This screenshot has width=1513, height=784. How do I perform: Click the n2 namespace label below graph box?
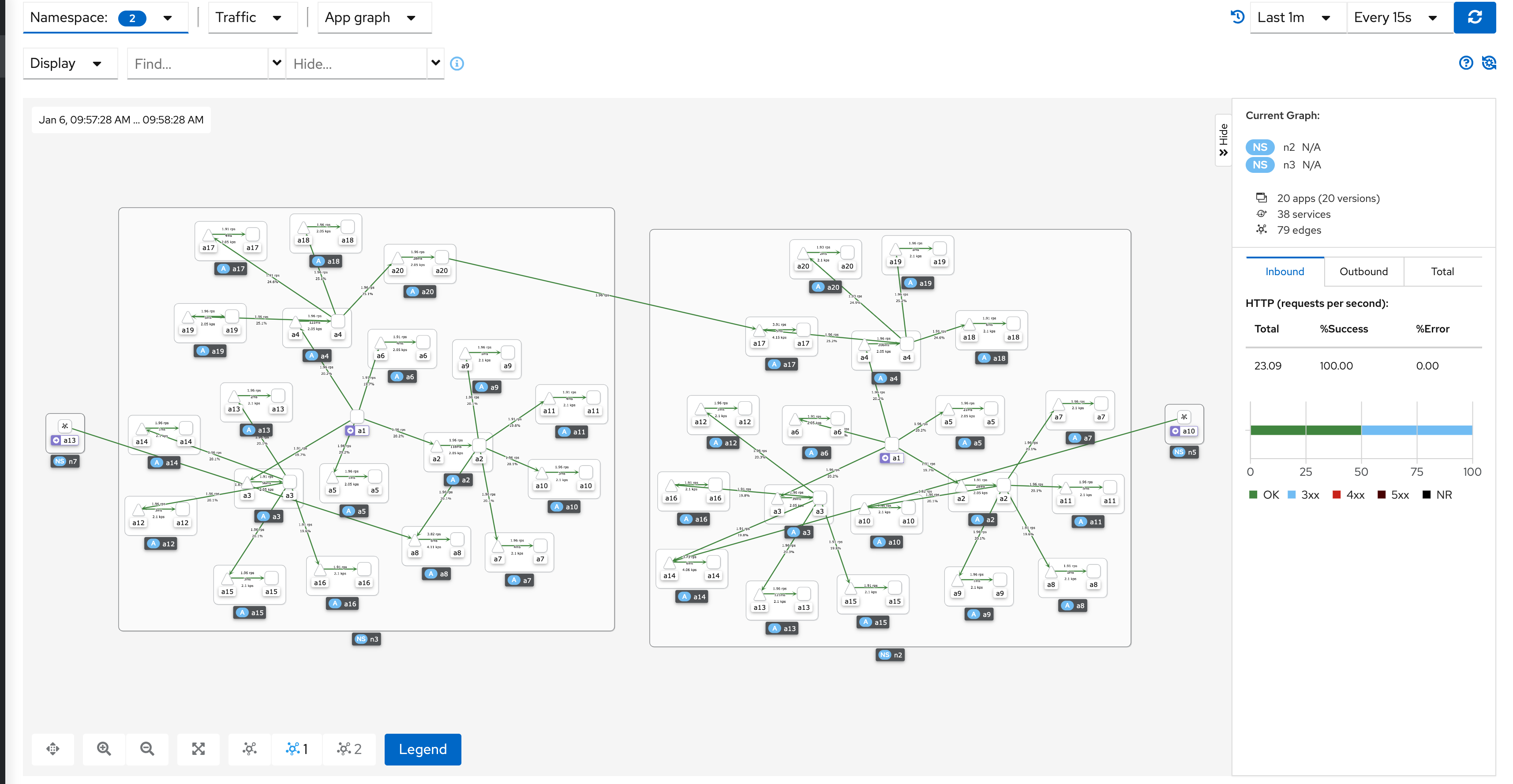[x=891, y=654]
